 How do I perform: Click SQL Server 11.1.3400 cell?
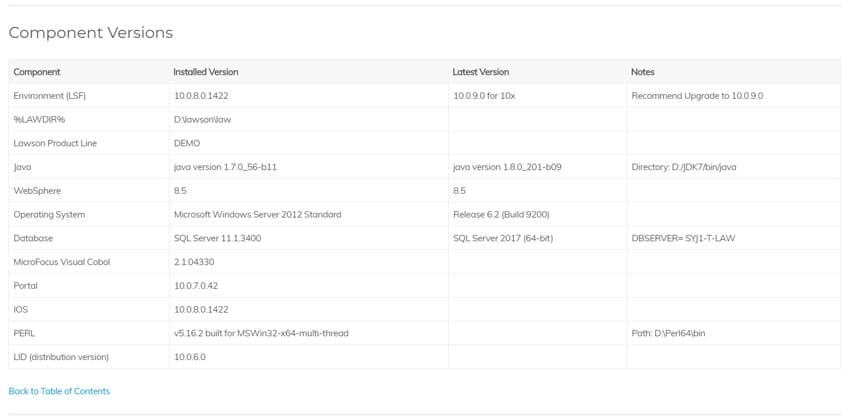click(217, 238)
